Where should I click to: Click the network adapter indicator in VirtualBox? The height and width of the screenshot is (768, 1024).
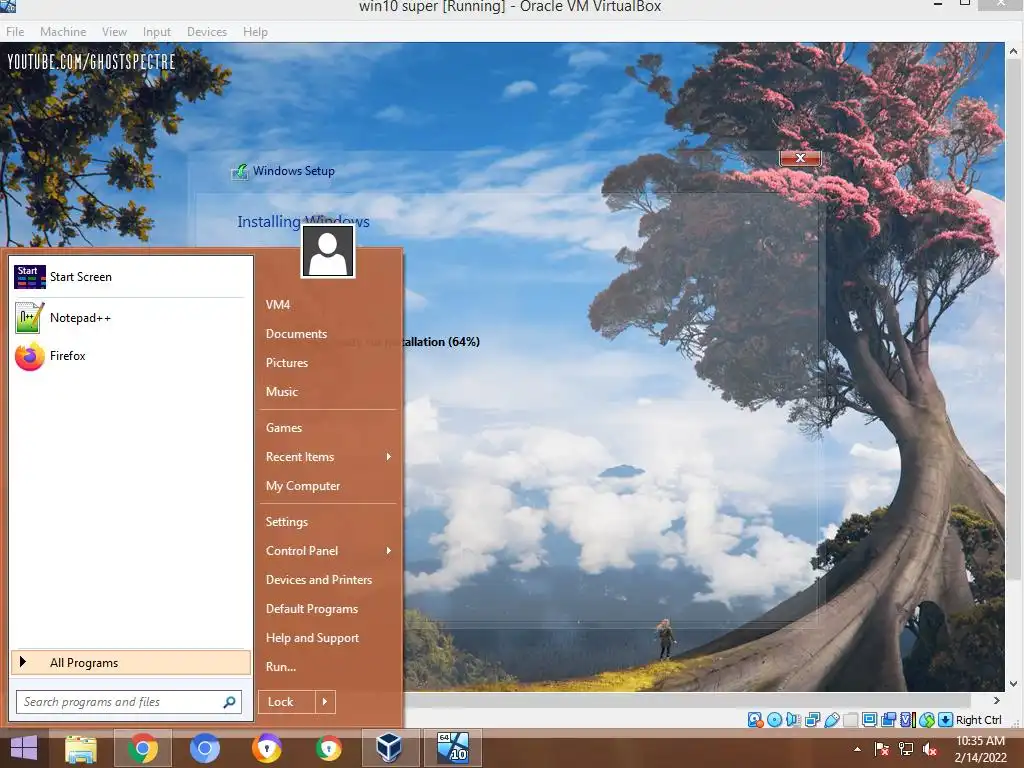pyautogui.click(x=812, y=720)
